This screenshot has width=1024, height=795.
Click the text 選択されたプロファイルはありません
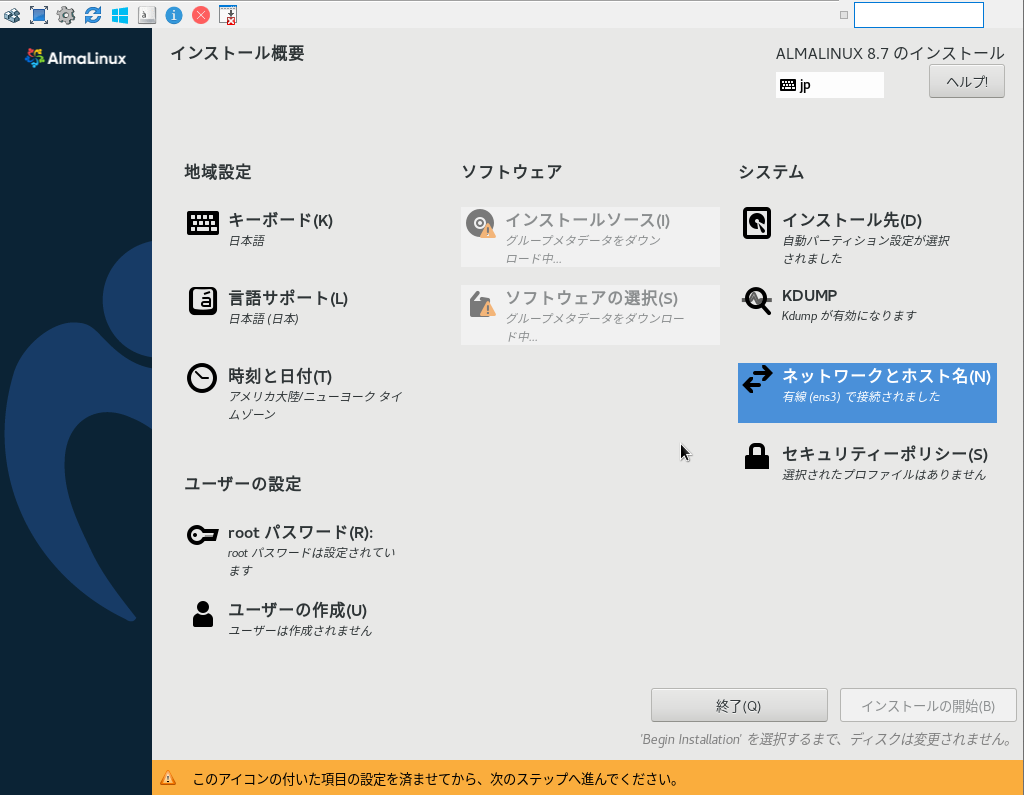point(884,474)
